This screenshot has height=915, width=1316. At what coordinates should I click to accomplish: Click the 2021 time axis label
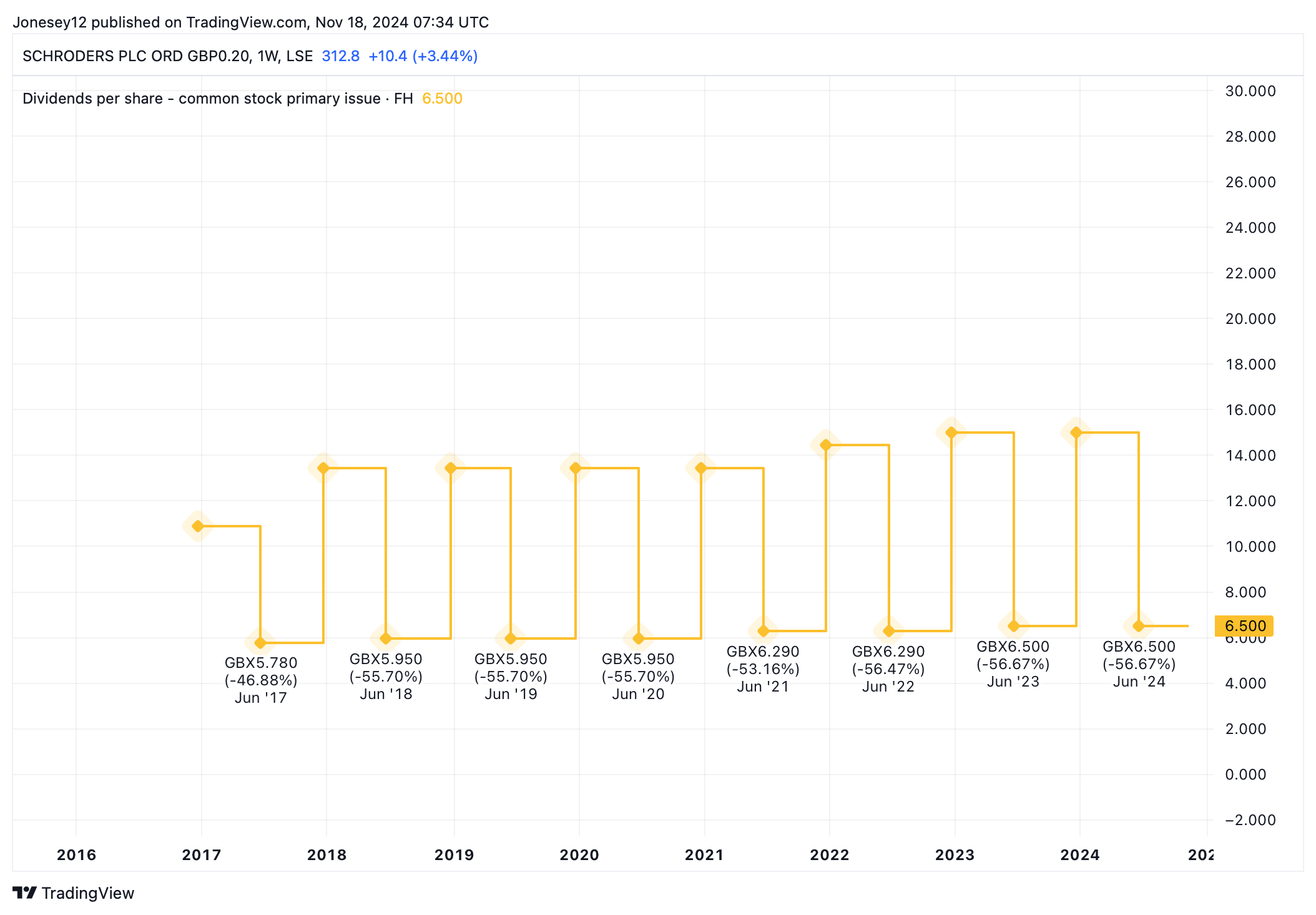click(x=705, y=855)
